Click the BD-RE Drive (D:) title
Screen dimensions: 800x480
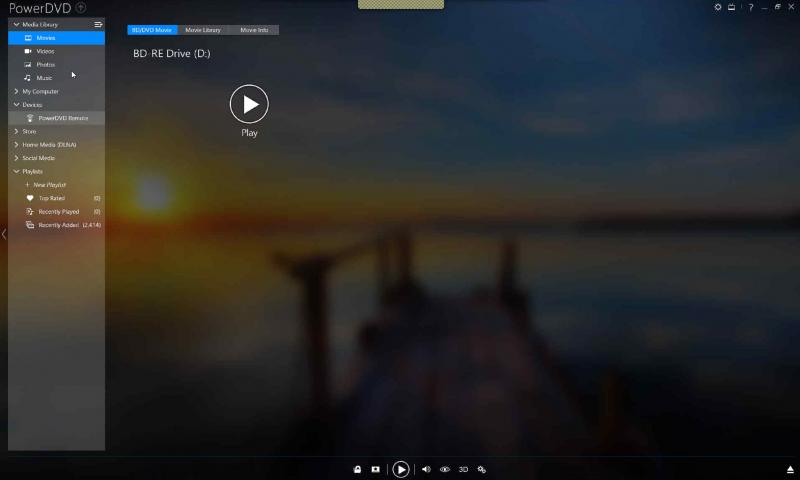point(171,53)
